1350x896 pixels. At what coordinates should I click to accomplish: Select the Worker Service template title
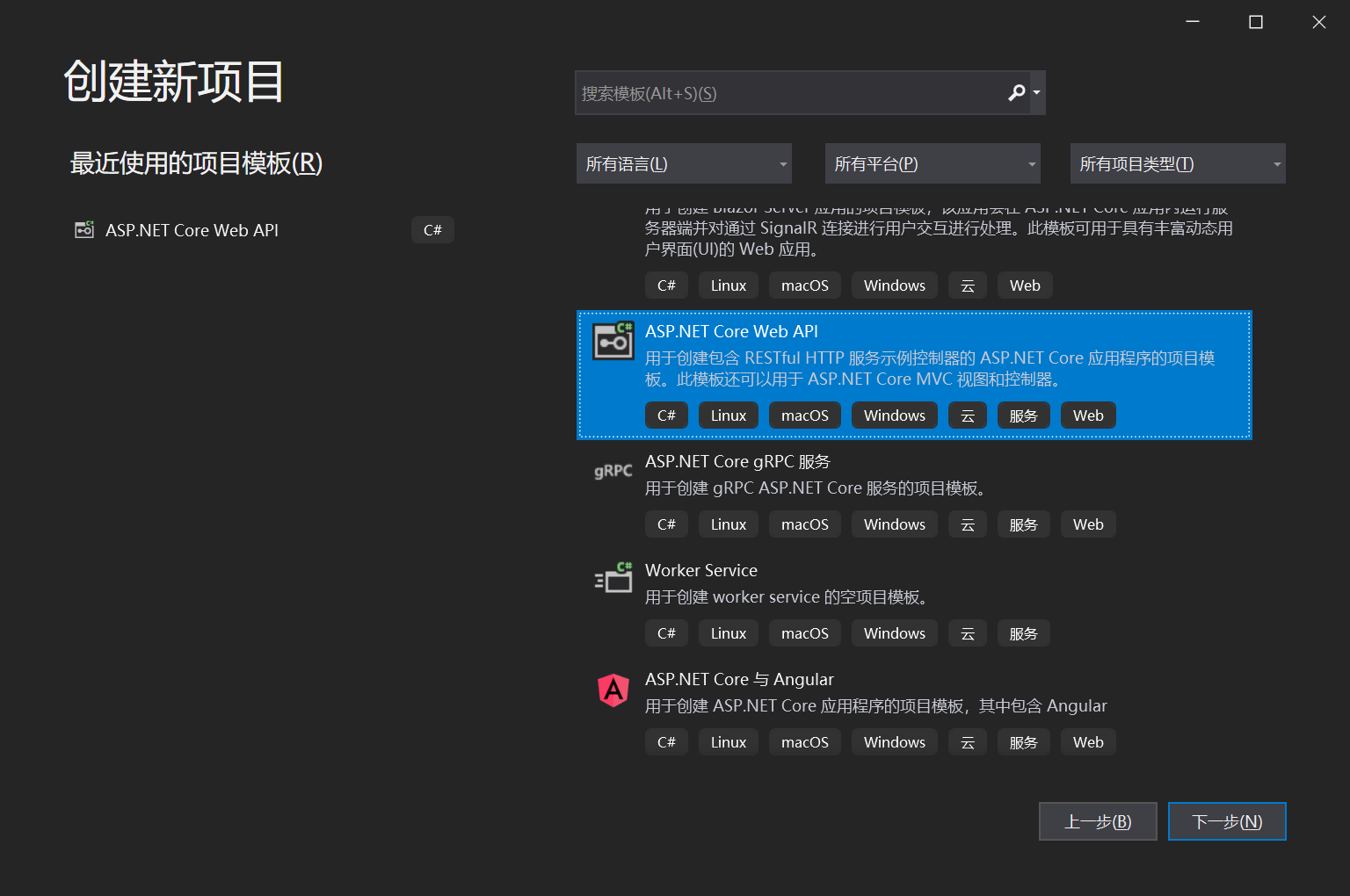(x=701, y=570)
